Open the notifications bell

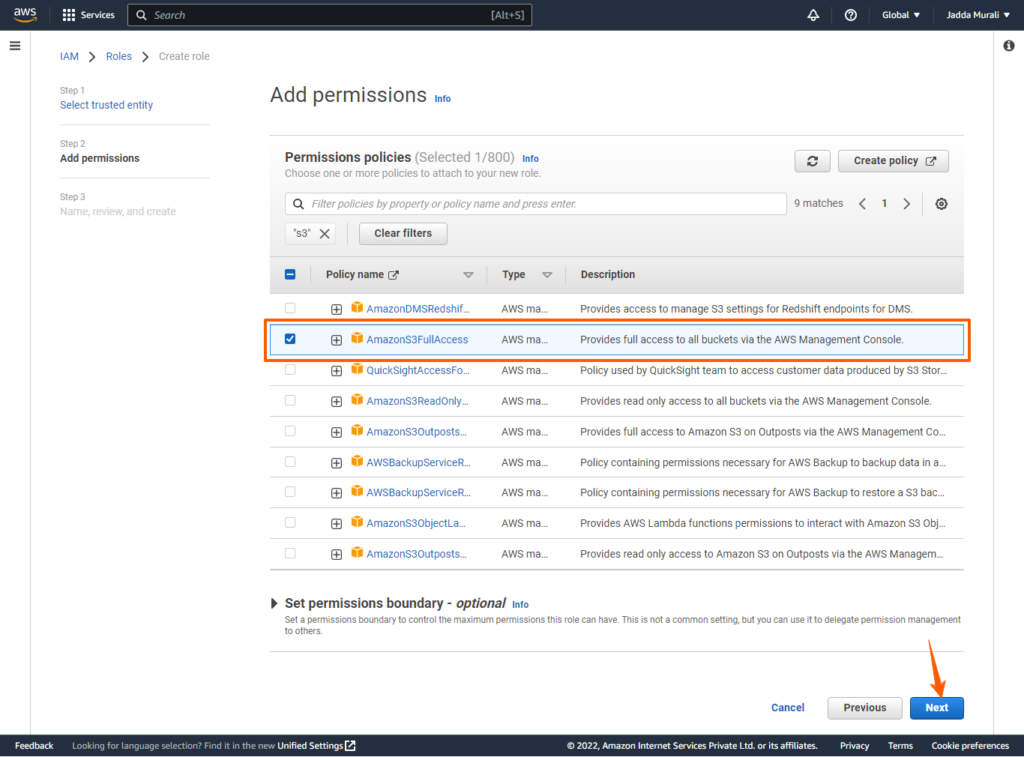[813, 15]
